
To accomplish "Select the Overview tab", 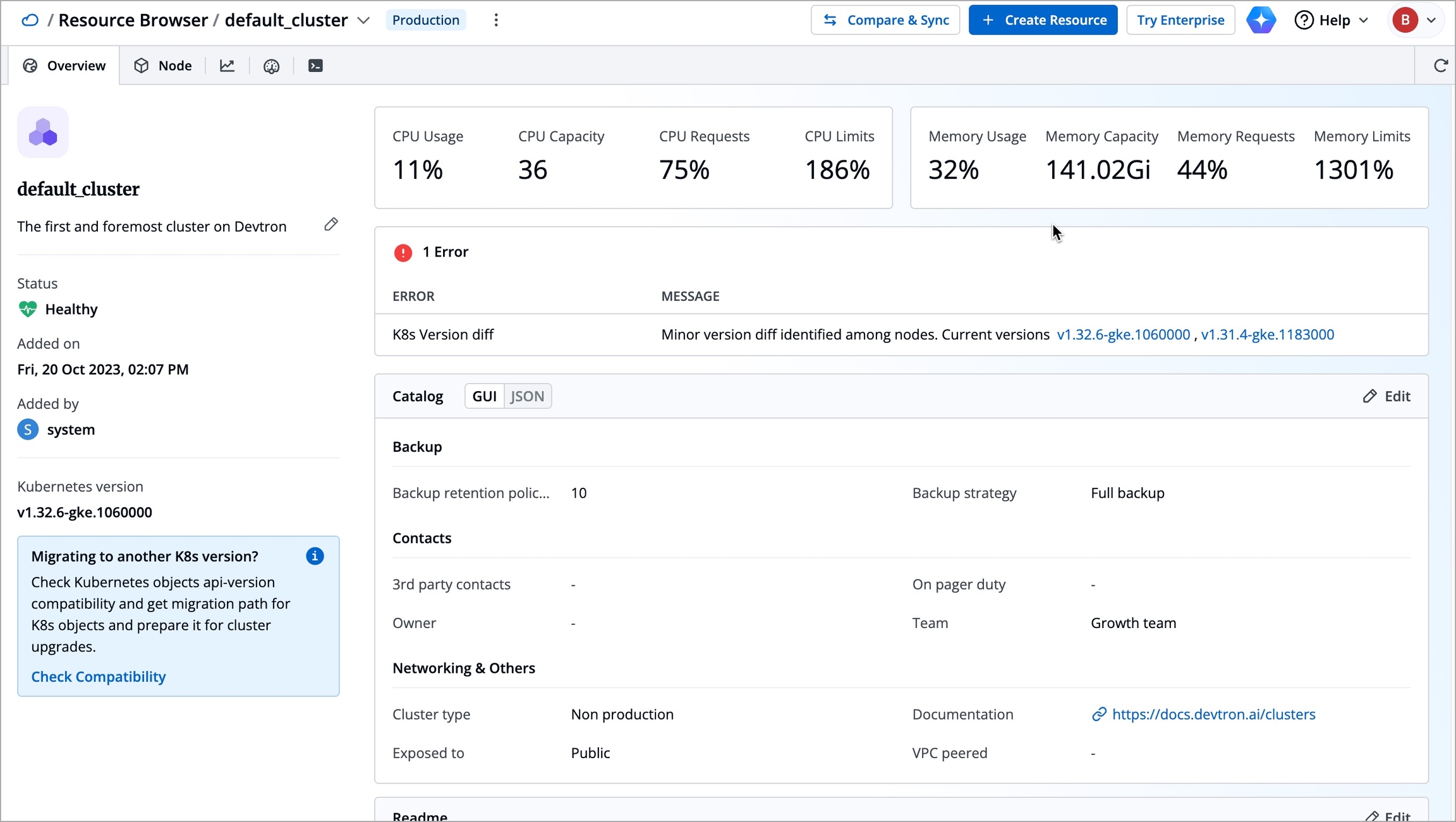I will (64, 66).
